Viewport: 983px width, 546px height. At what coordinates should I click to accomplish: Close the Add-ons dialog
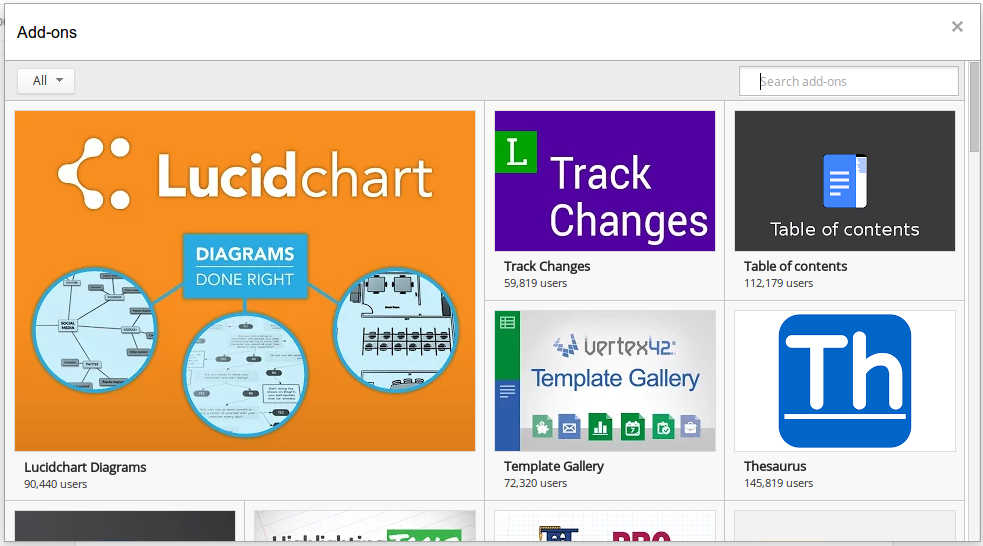pos(957,26)
